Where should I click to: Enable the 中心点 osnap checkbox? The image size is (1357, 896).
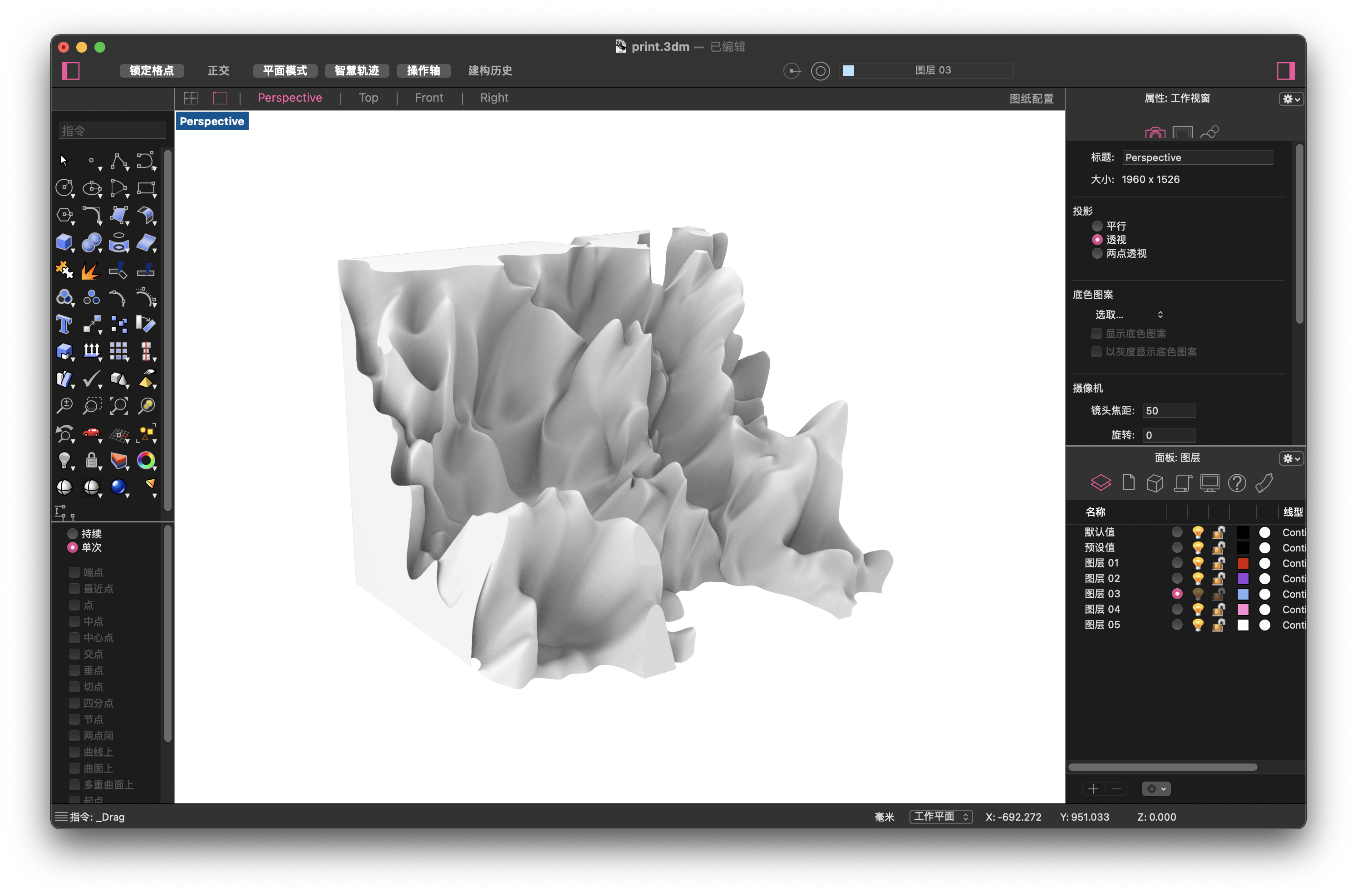[74, 638]
